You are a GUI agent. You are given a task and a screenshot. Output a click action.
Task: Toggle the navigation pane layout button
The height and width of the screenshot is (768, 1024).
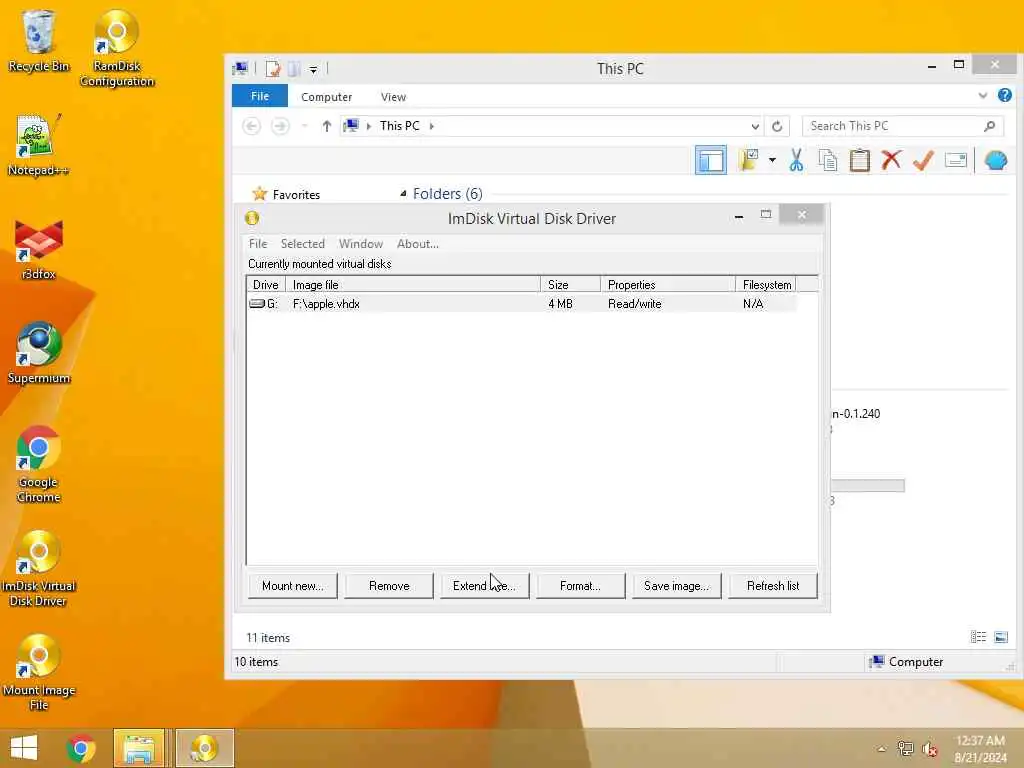tap(711, 160)
